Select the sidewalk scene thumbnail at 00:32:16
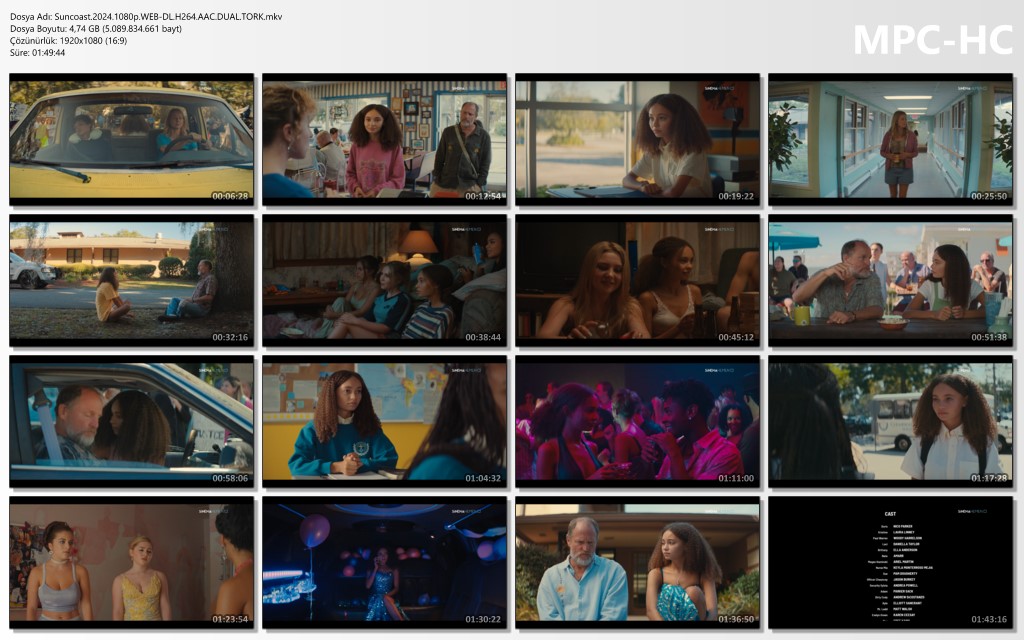The width and height of the screenshot is (1024, 640). [x=132, y=280]
